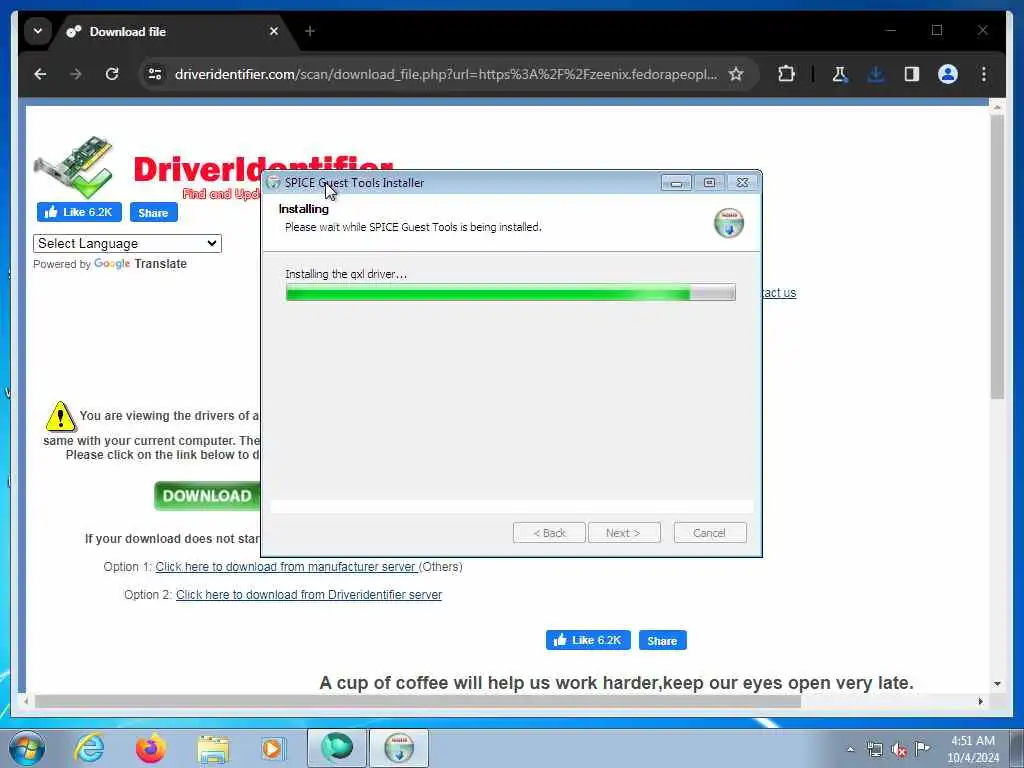Show hidden system tray icons
This screenshot has height=768, width=1024.
850,749
